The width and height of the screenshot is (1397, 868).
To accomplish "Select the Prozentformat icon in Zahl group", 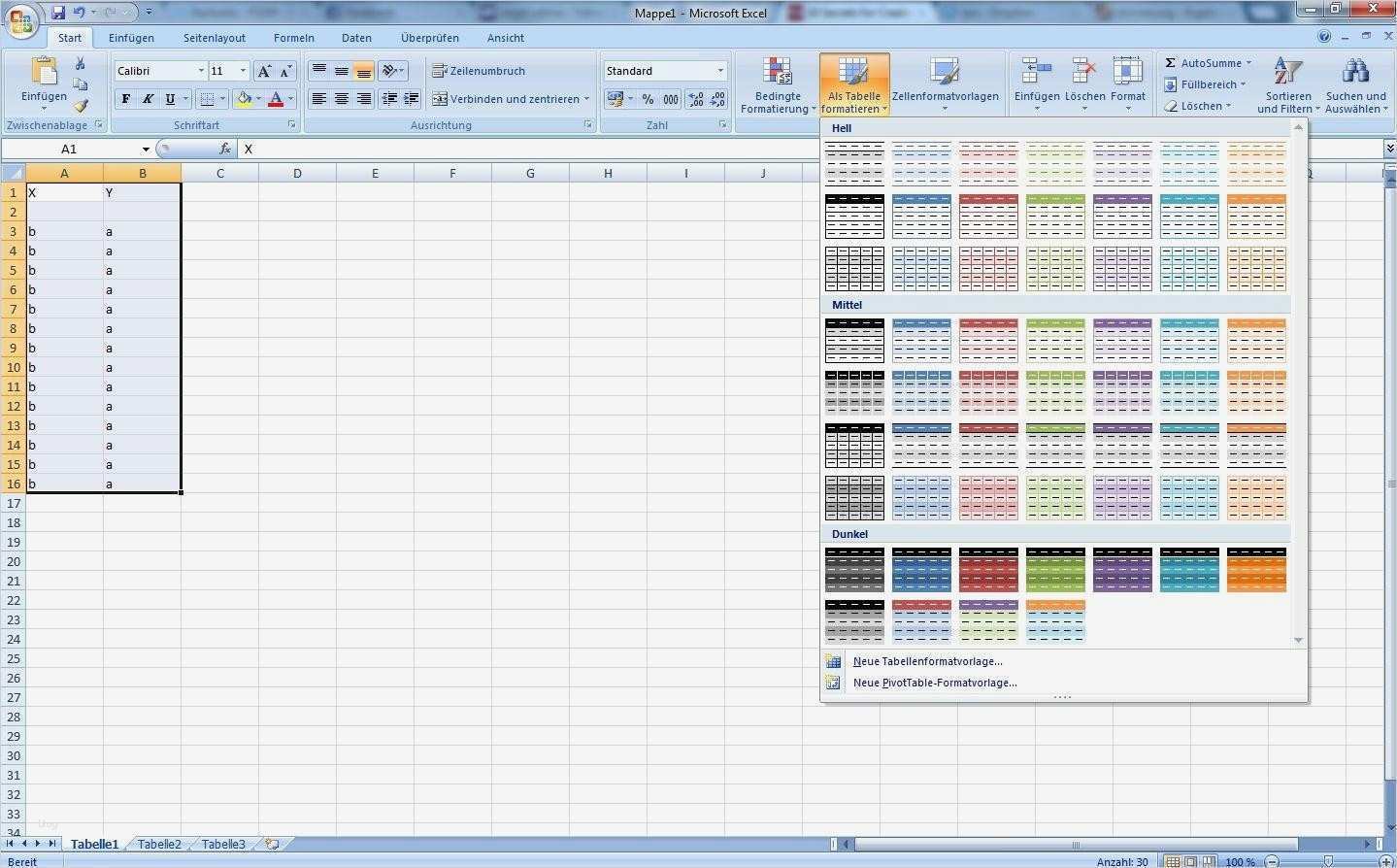I will tap(648, 98).
